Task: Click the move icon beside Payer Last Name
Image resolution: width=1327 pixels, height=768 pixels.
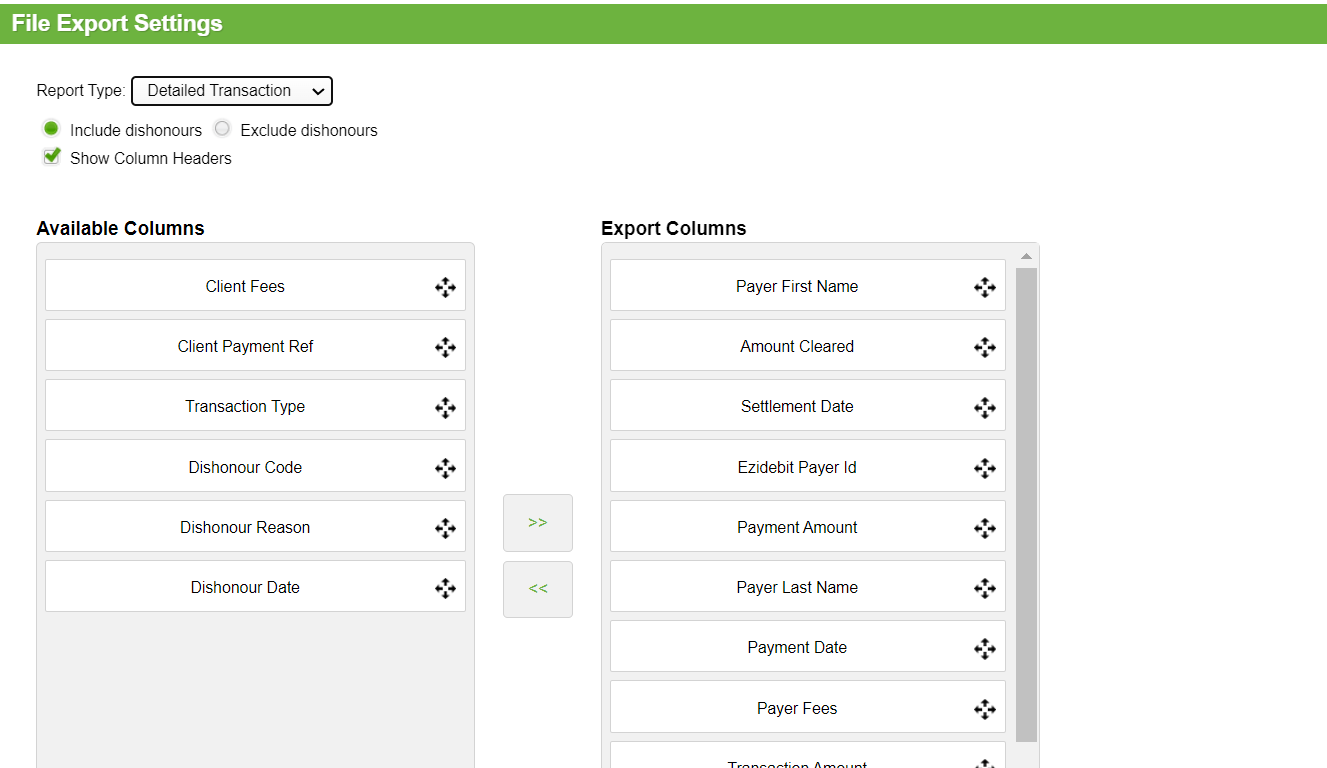Action: (x=985, y=588)
